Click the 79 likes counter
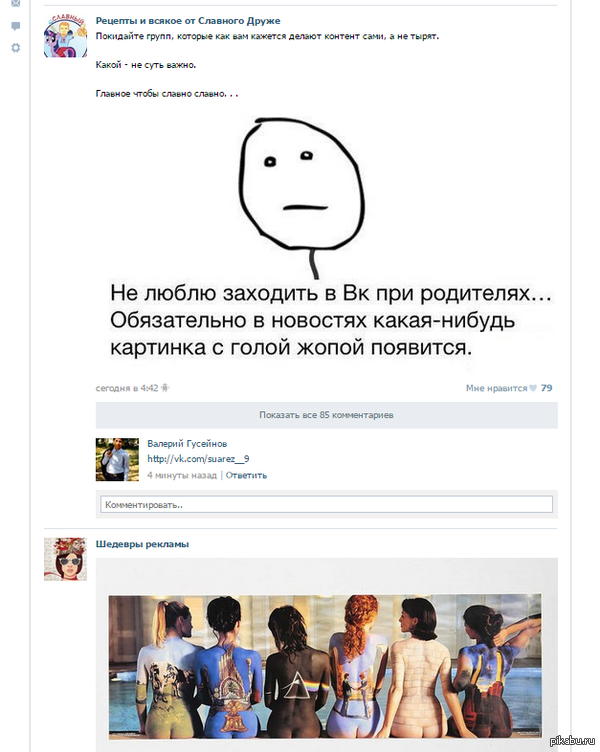This screenshot has height=752, width=600. [546, 388]
